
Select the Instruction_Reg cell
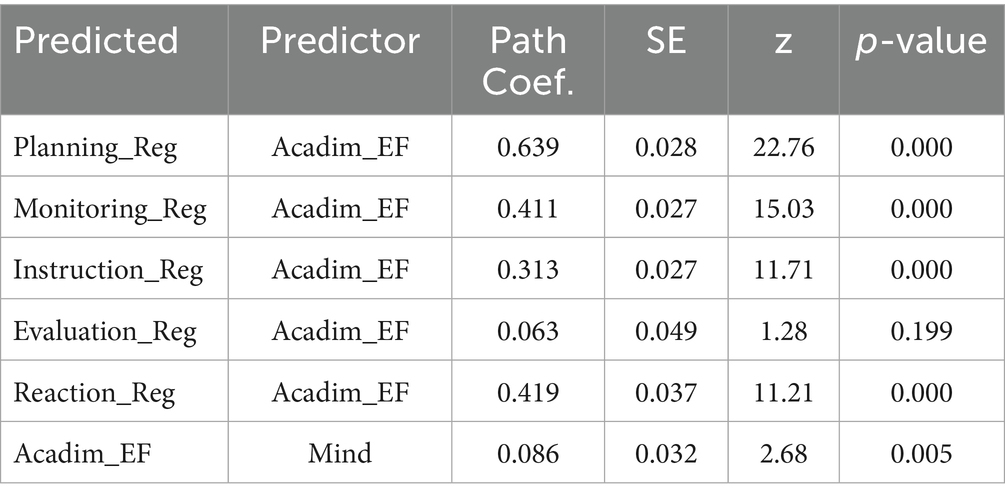pyautogui.click(x=108, y=270)
